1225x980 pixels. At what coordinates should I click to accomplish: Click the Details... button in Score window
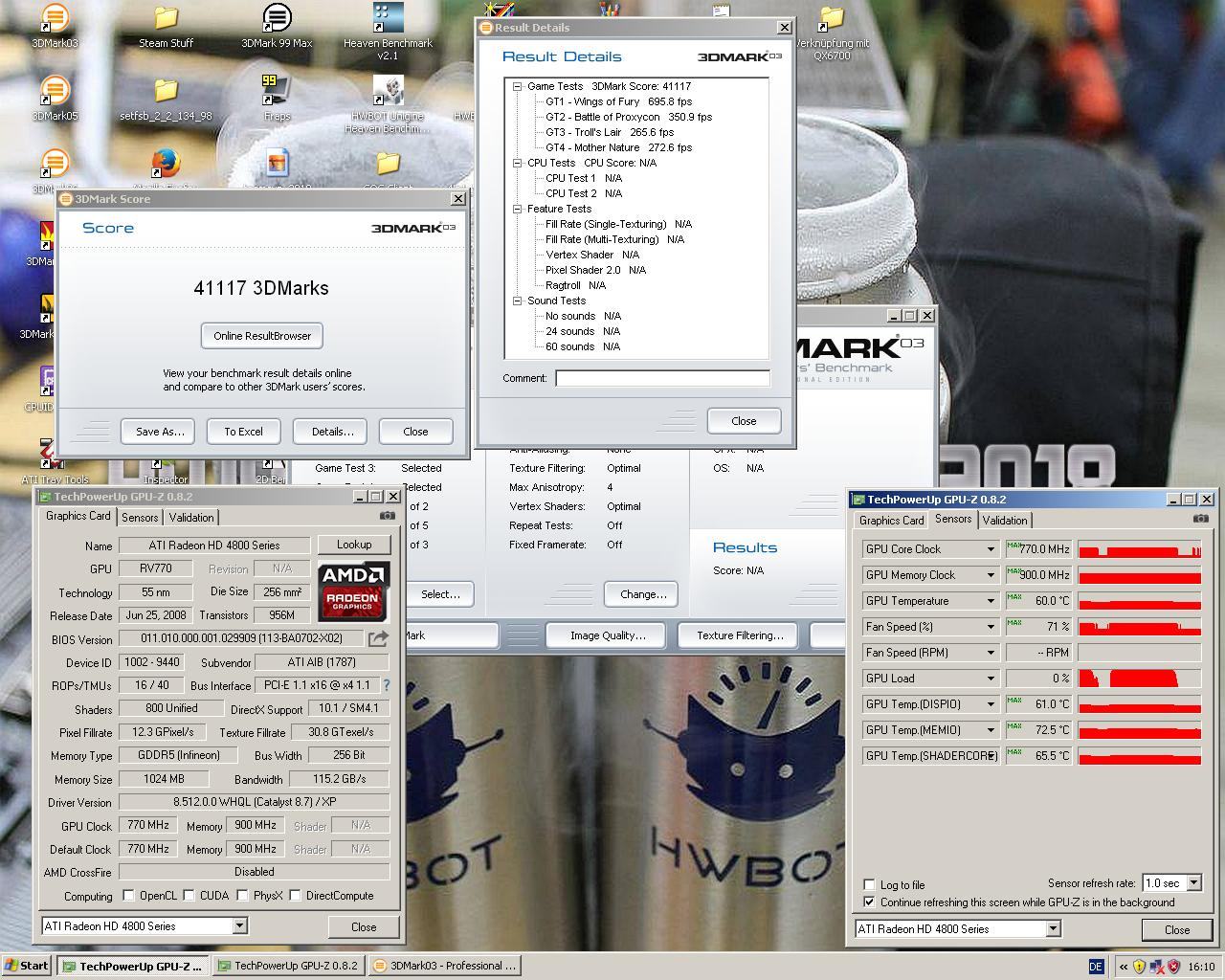click(x=332, y=432)
